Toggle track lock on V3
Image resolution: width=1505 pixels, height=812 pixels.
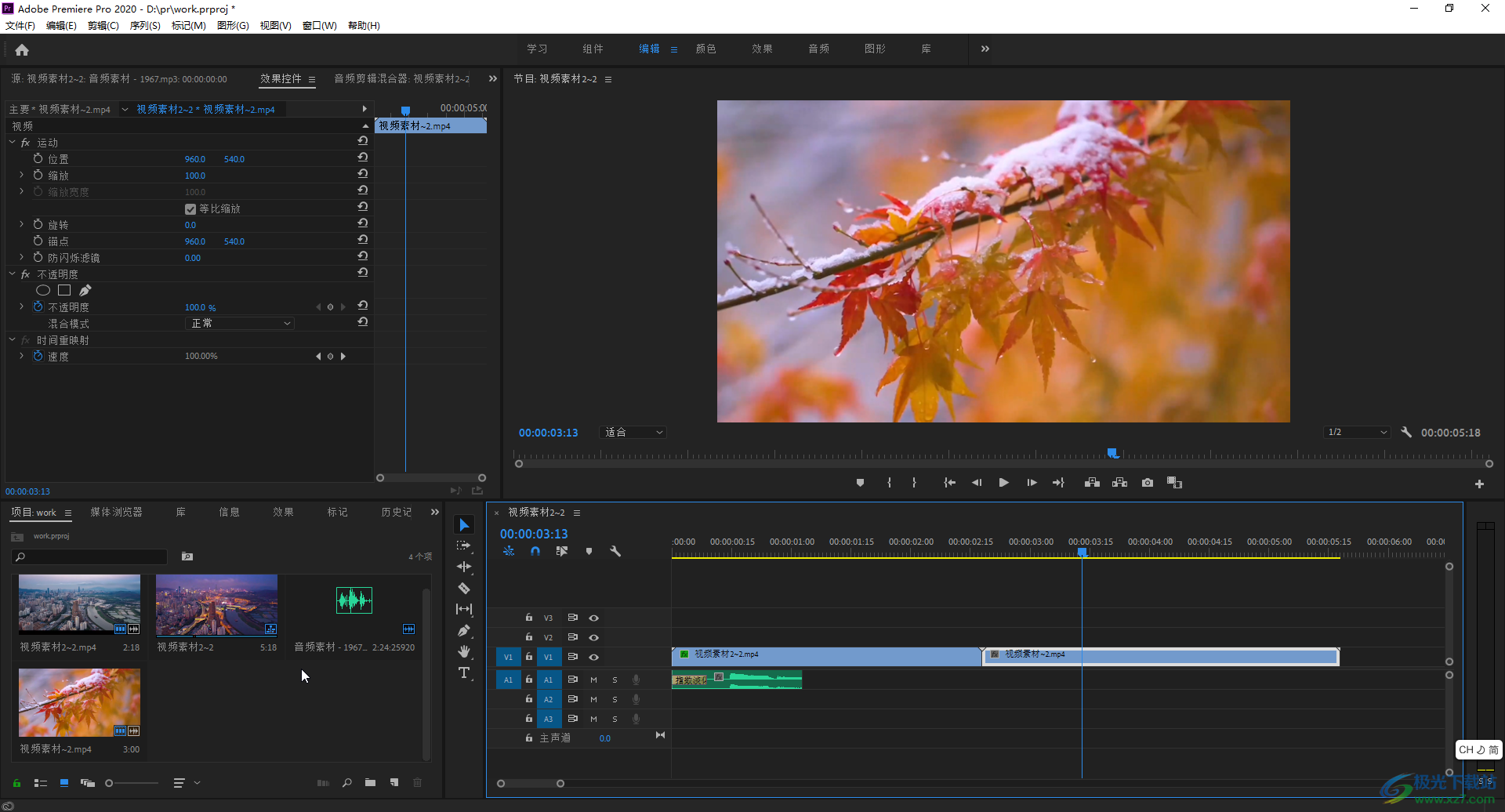[x=528, y=618]
